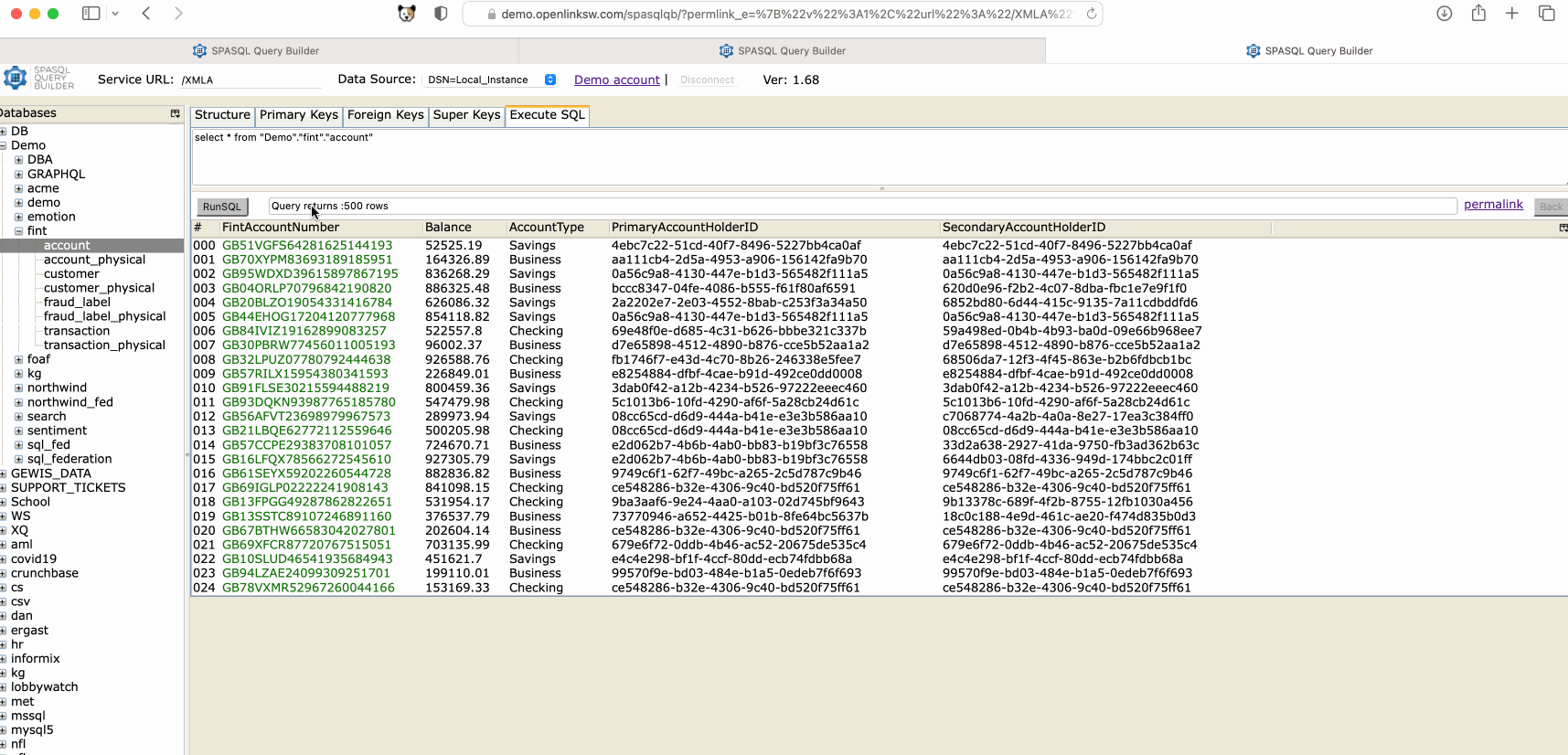Select the fraud_label table
Viewport: 1568px width, 755px height.
(77, 303)
